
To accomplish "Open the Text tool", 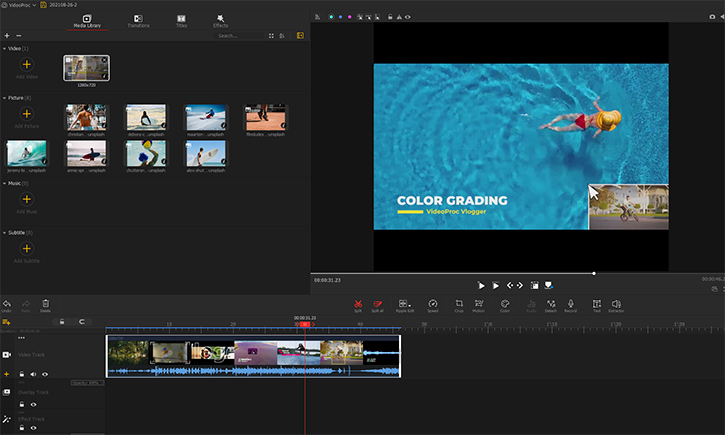I will point(596,303).
